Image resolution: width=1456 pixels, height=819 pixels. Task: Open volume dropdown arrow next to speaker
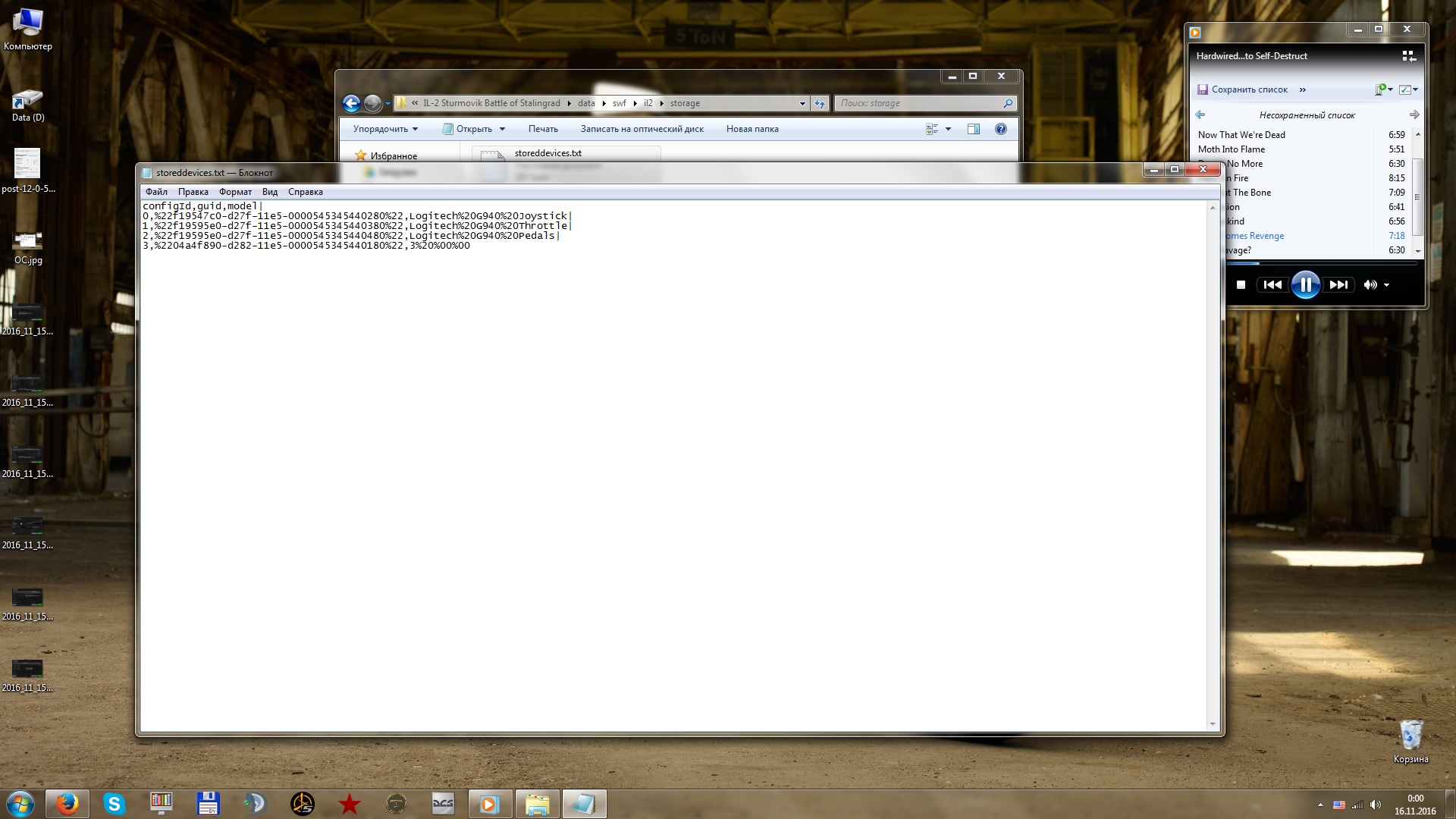(x=1387, y=285)
